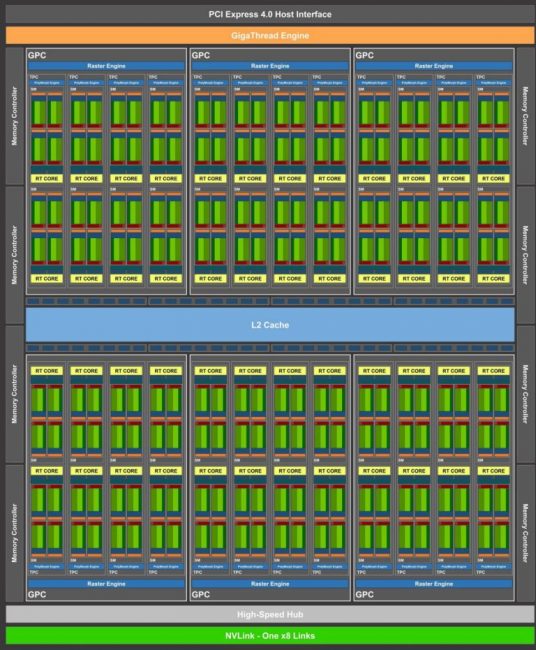Click the Raster Engine bar in top-right GPC
This screenshot has width=536, height=650.
434,66
